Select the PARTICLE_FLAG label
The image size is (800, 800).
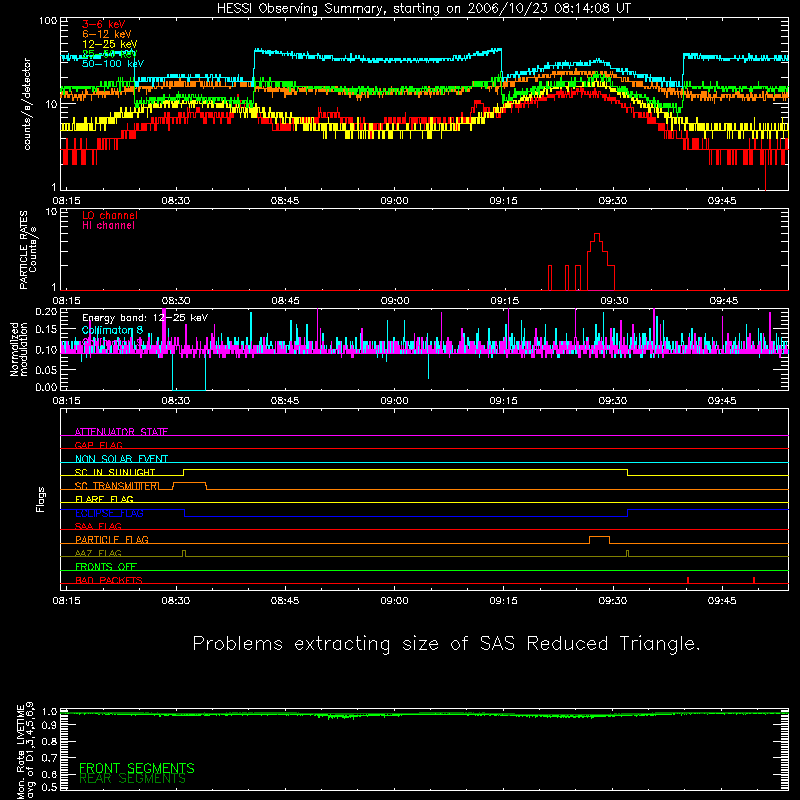coord(112,539)
